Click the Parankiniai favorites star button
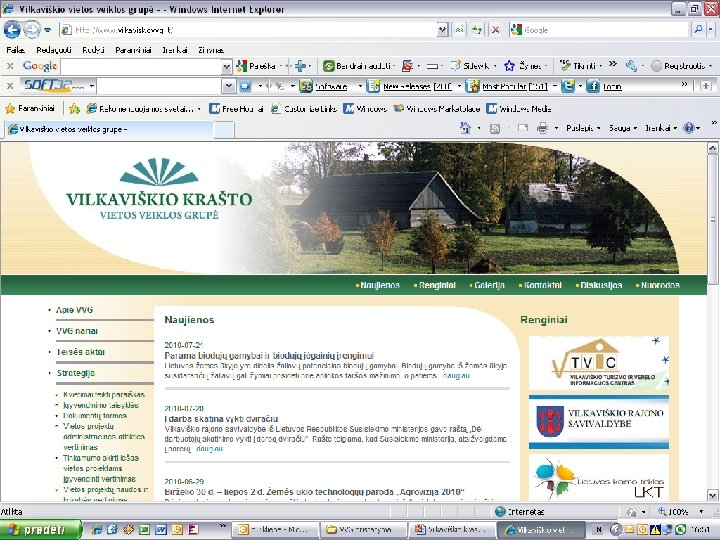The image size is (720, 540). pyautogui.click(x=30, y=109)
